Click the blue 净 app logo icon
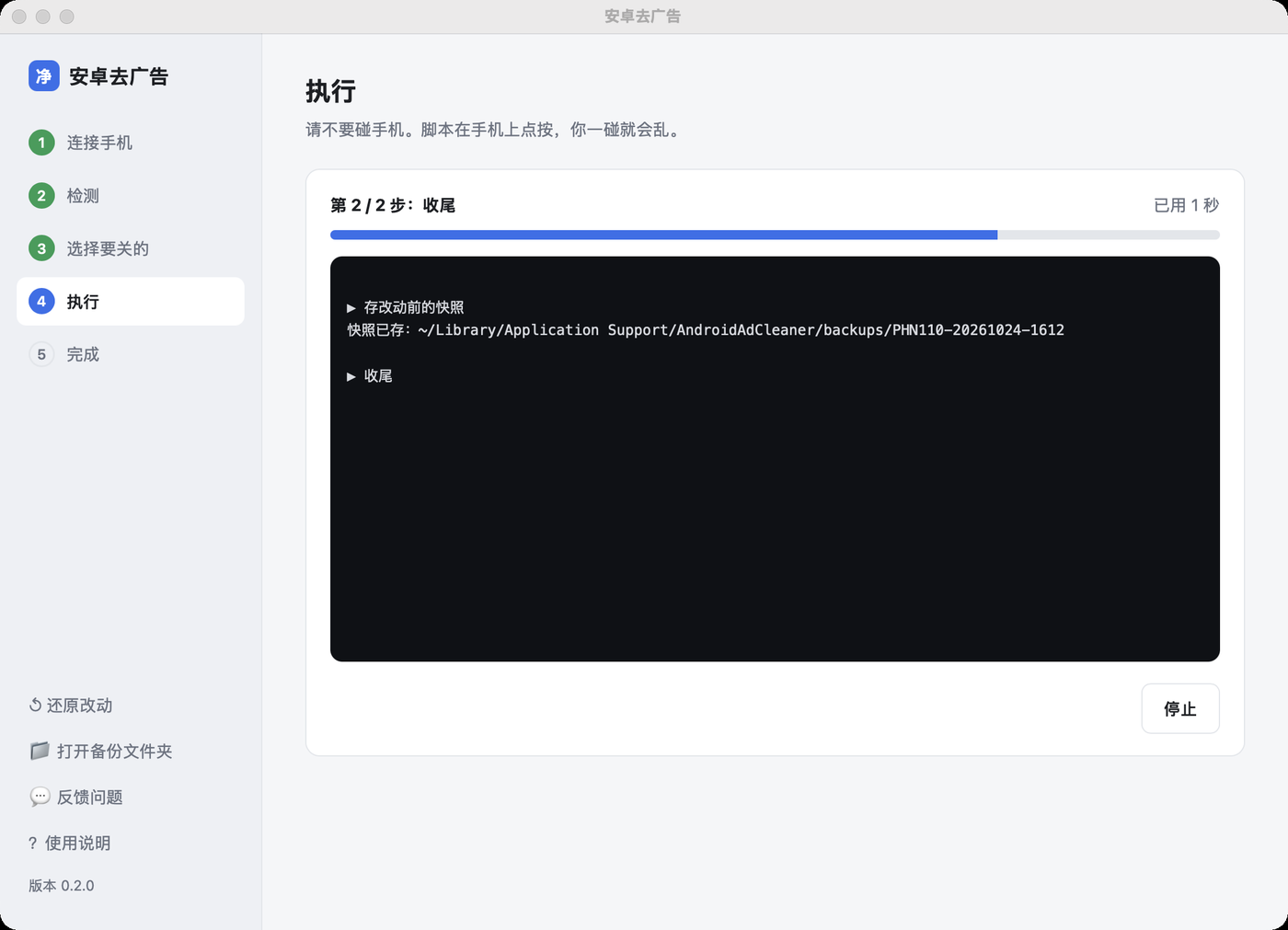 [44, 75]
